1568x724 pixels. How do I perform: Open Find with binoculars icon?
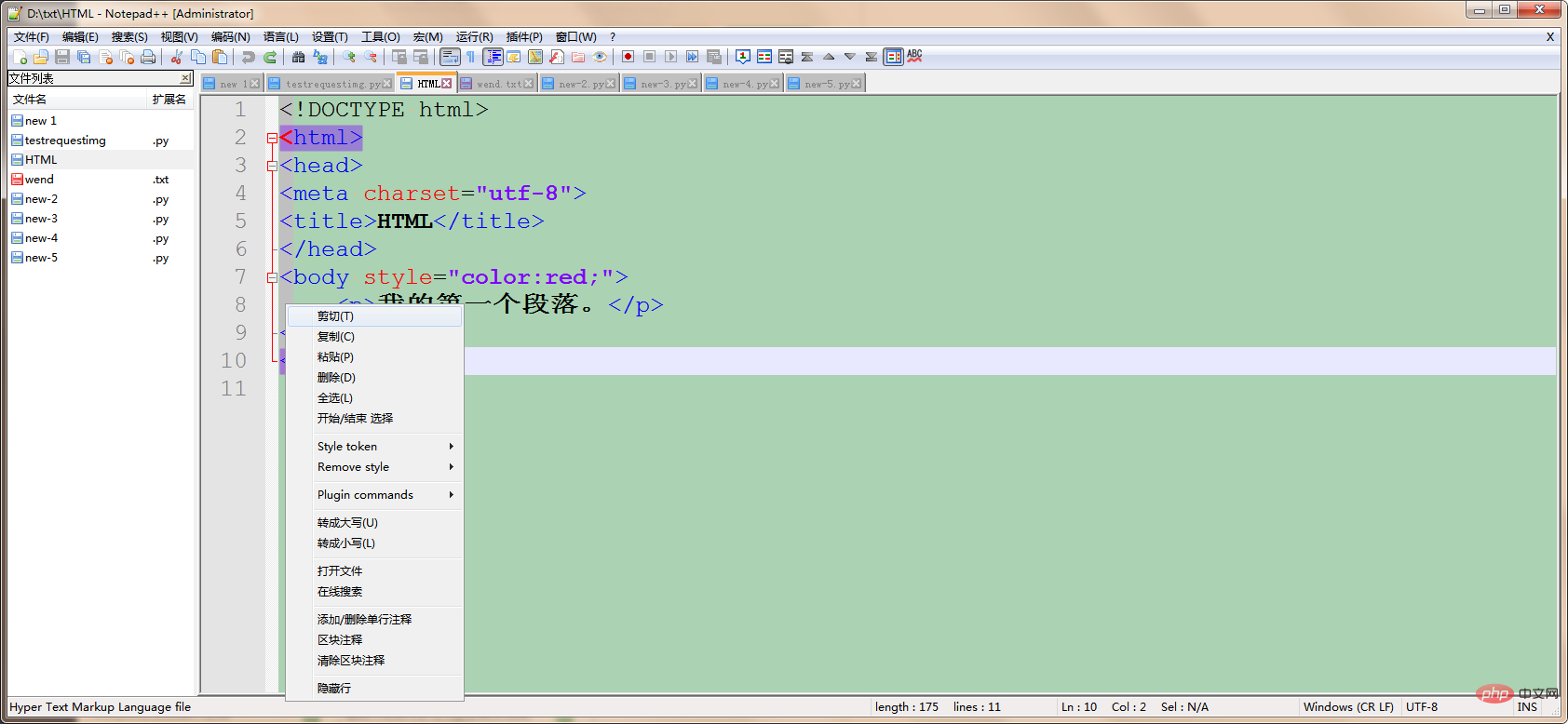pyautogui.click(x=298, y=57)
